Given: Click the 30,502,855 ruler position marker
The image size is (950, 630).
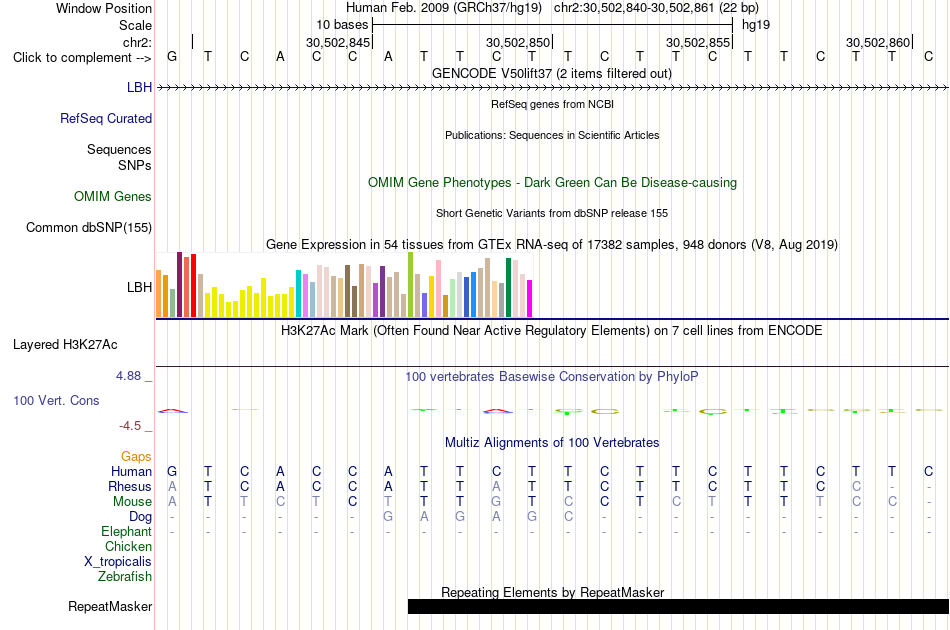Looking at the screenshot, I should coord(699,42).
